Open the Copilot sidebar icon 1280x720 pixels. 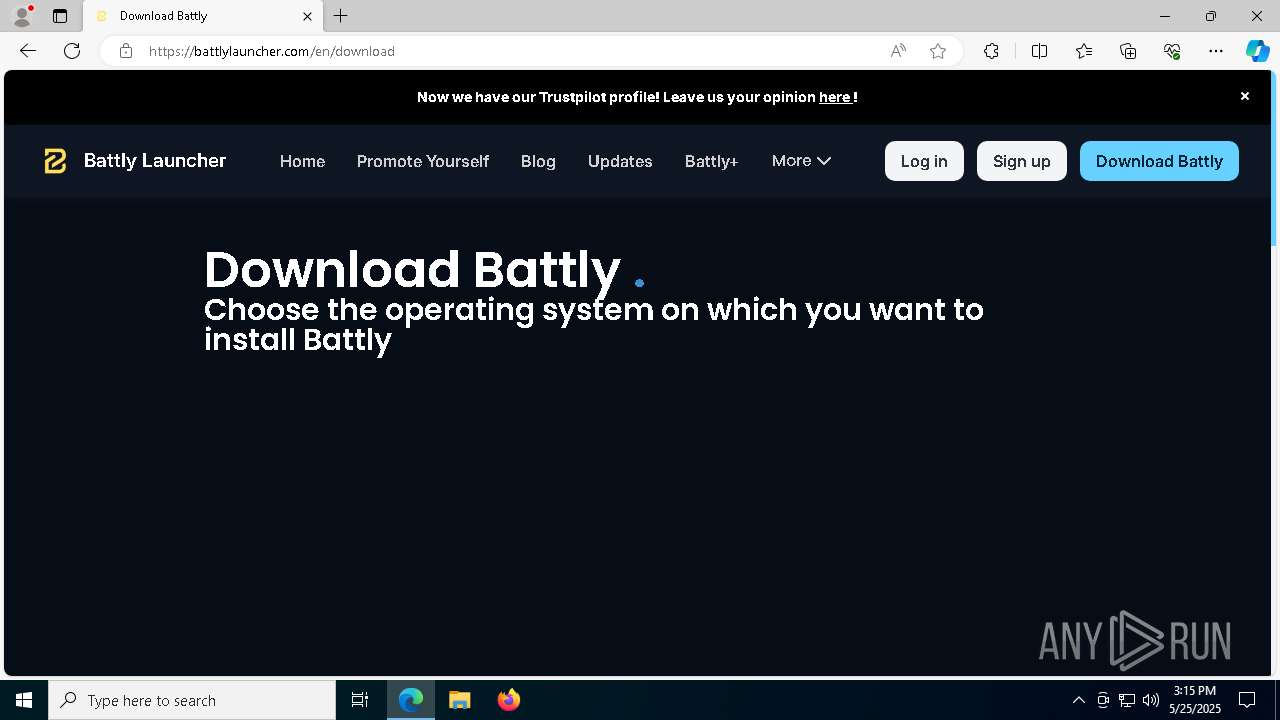[1257, 51]
